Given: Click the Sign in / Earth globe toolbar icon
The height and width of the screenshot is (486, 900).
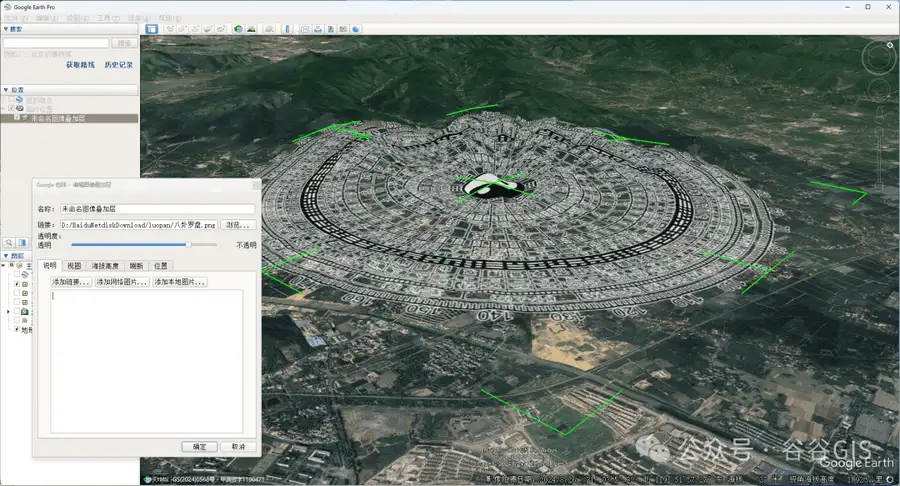Looking at the screenshot, I should click(356, 29).
